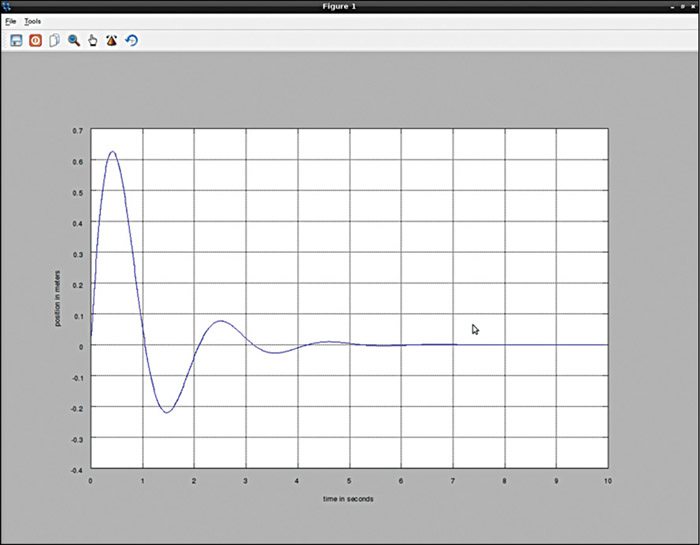Click the curve's second peak near 2.5 seconds
The height and width of the screenshot is (545, 700).
(x=220, y=321)
